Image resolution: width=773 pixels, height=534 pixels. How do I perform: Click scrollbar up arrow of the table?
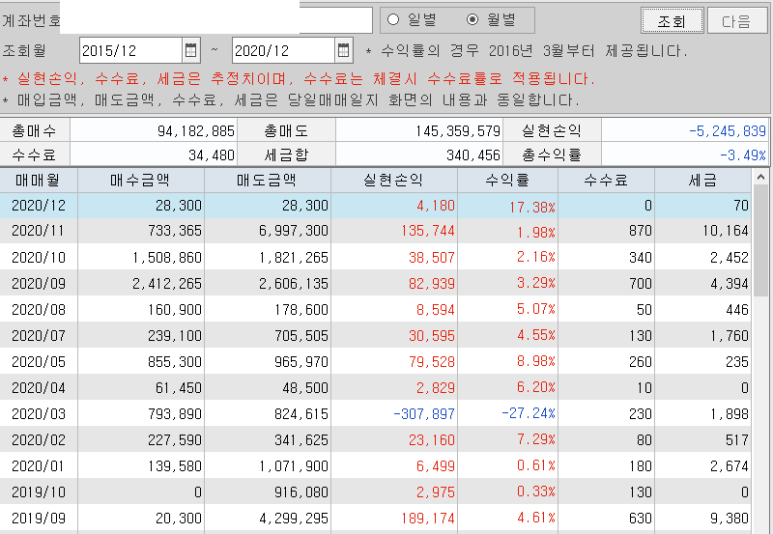pos(760,177)
